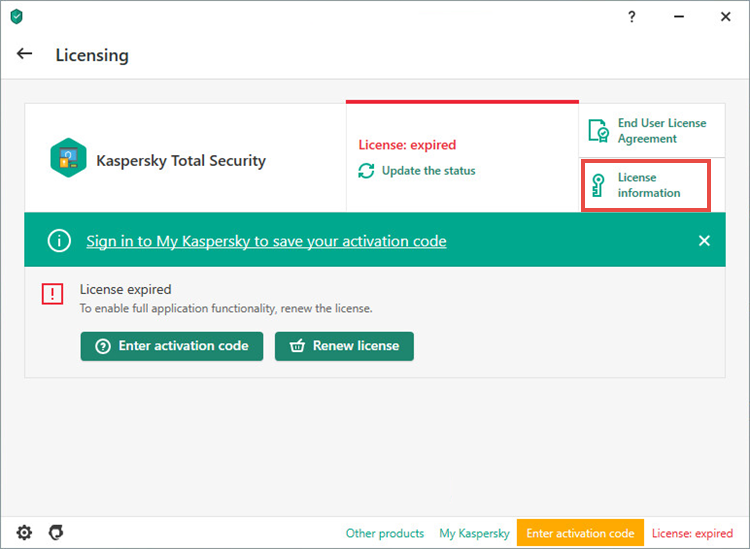
Task: Click the Renew license button
Action: click(x=344, y=346)
